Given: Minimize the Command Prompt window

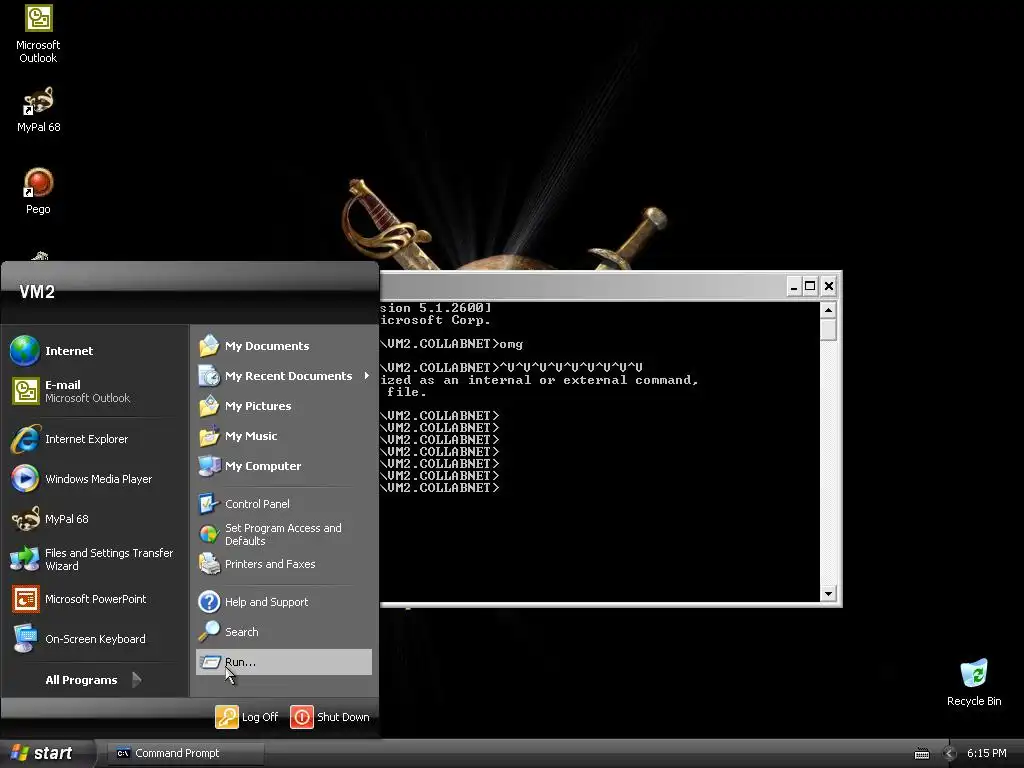Looking at the screenshot, I should 793,286.
